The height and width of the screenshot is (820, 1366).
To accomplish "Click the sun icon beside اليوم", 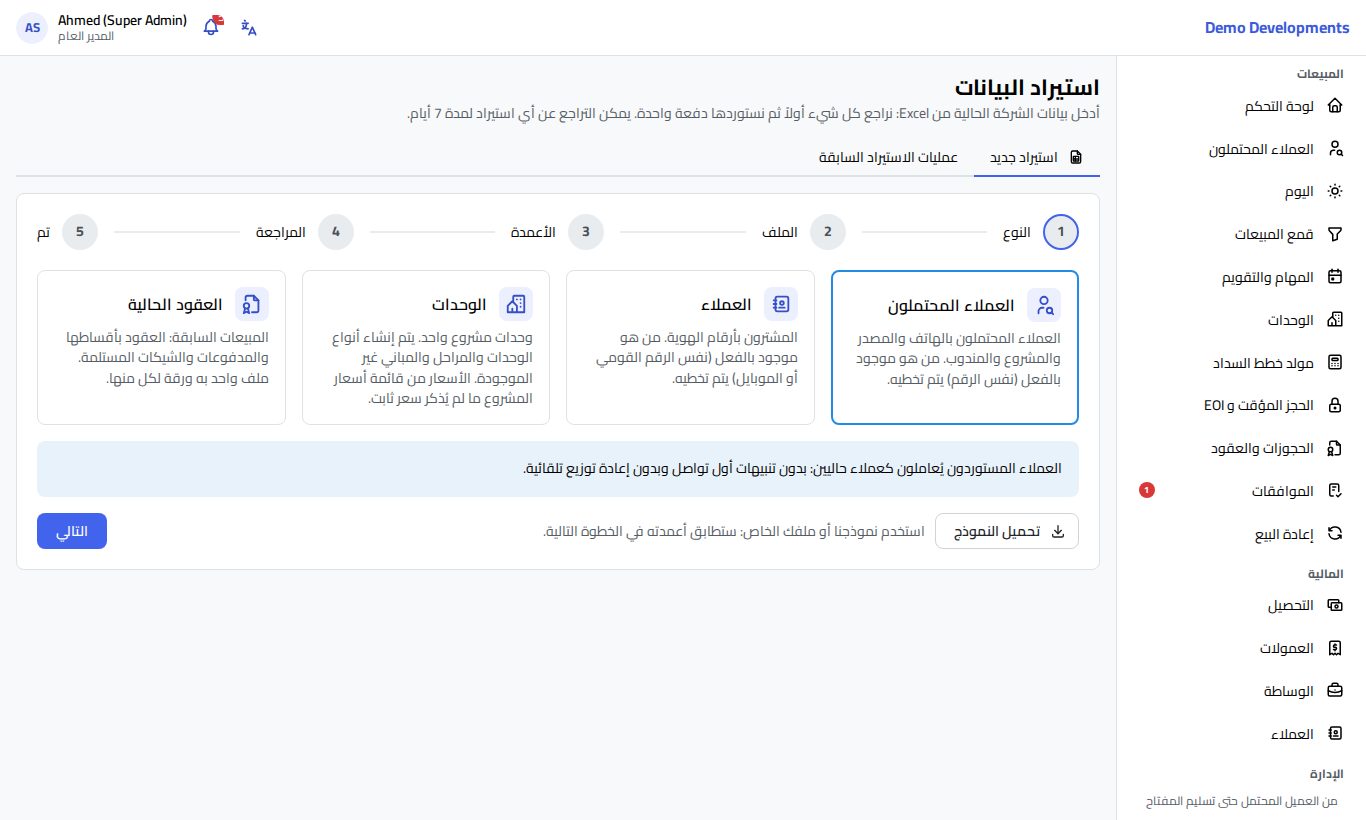I will pos(1334,192).
